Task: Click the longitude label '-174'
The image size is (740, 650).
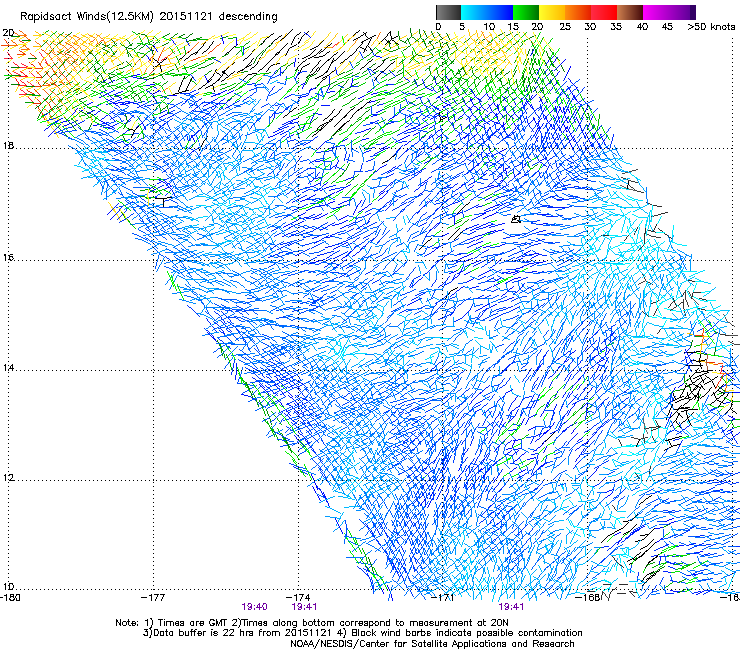Action: click(298, 597)
